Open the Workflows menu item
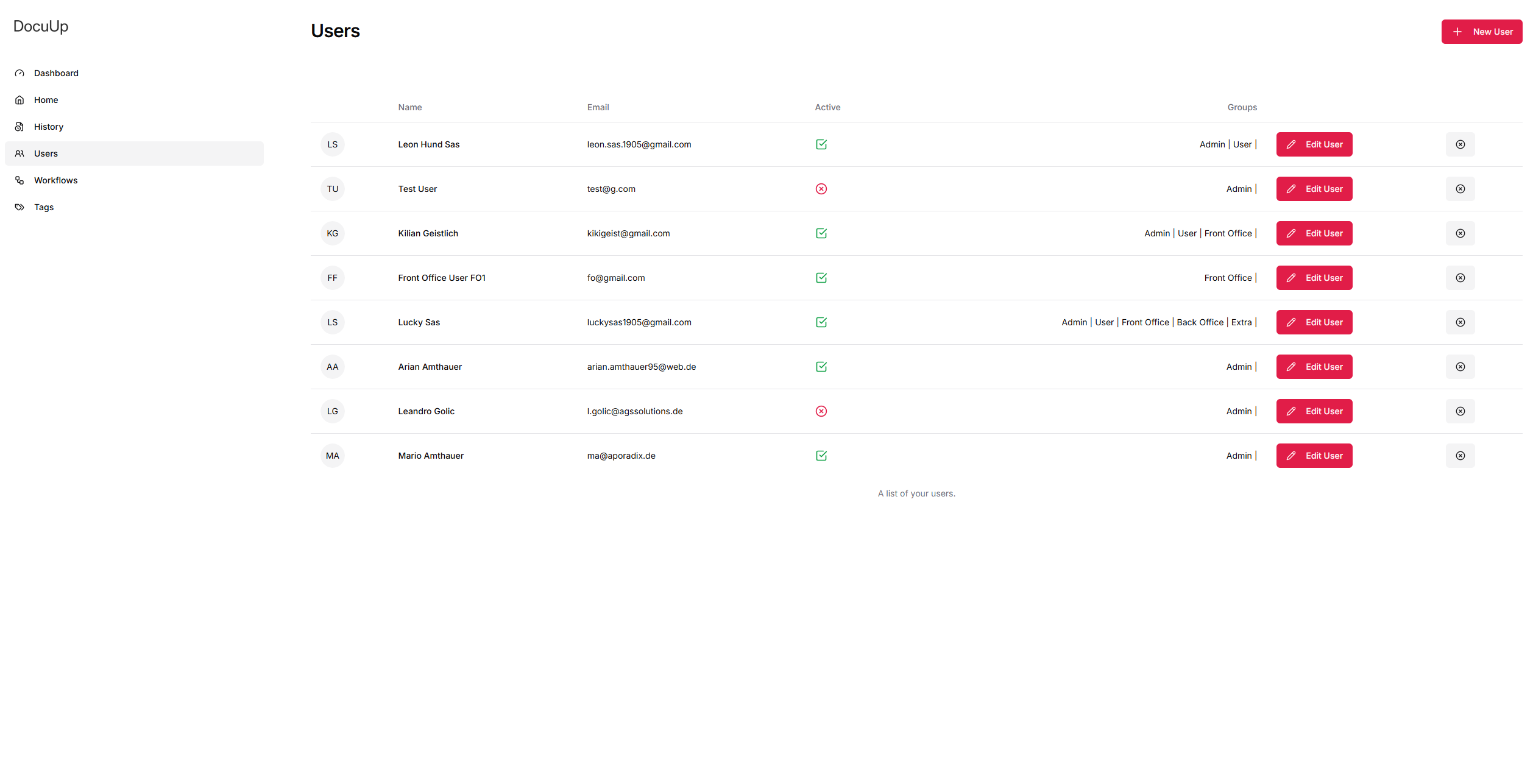The image size is (1533, 784). point(55,180)
